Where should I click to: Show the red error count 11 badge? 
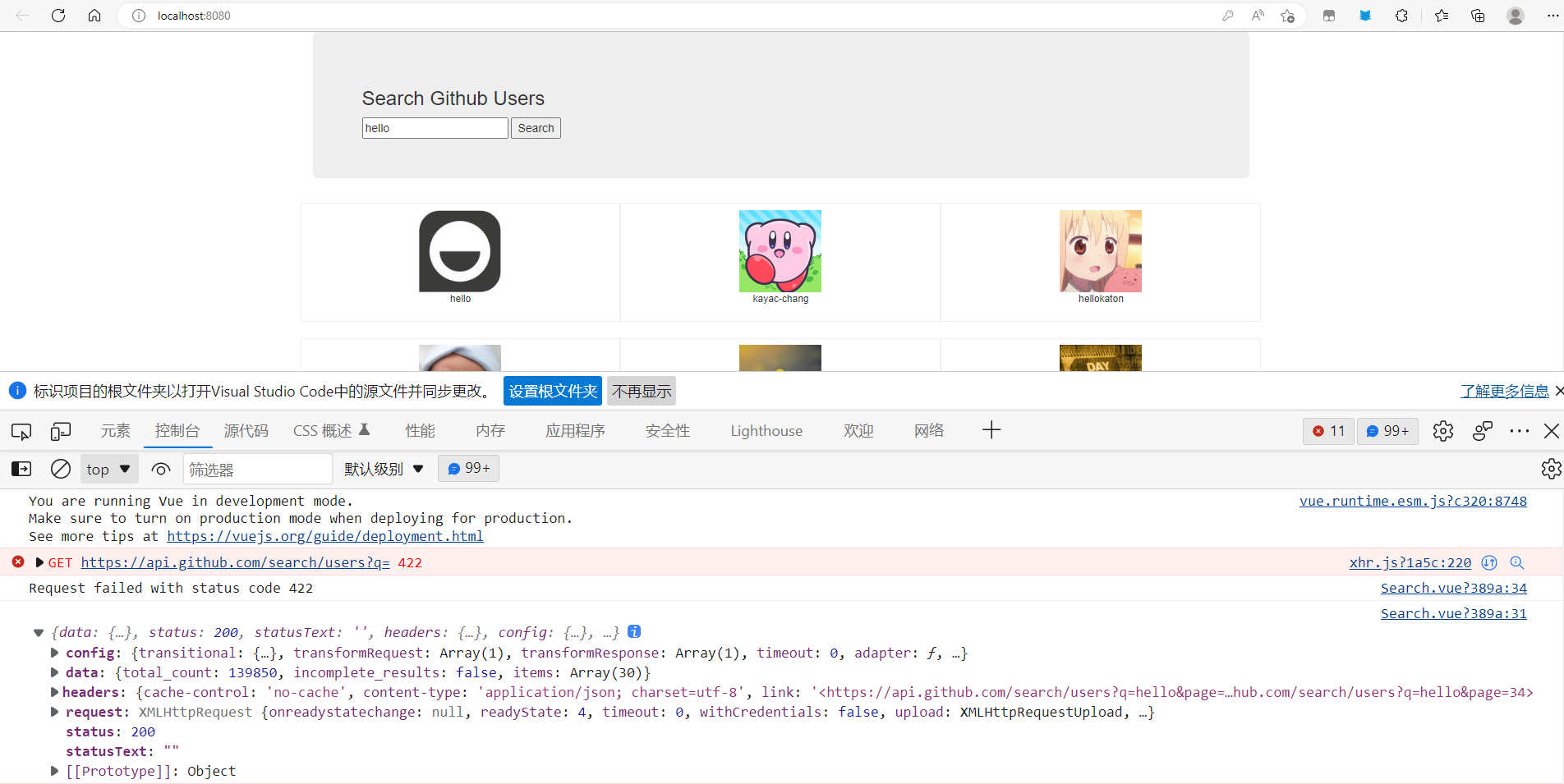1328,431
